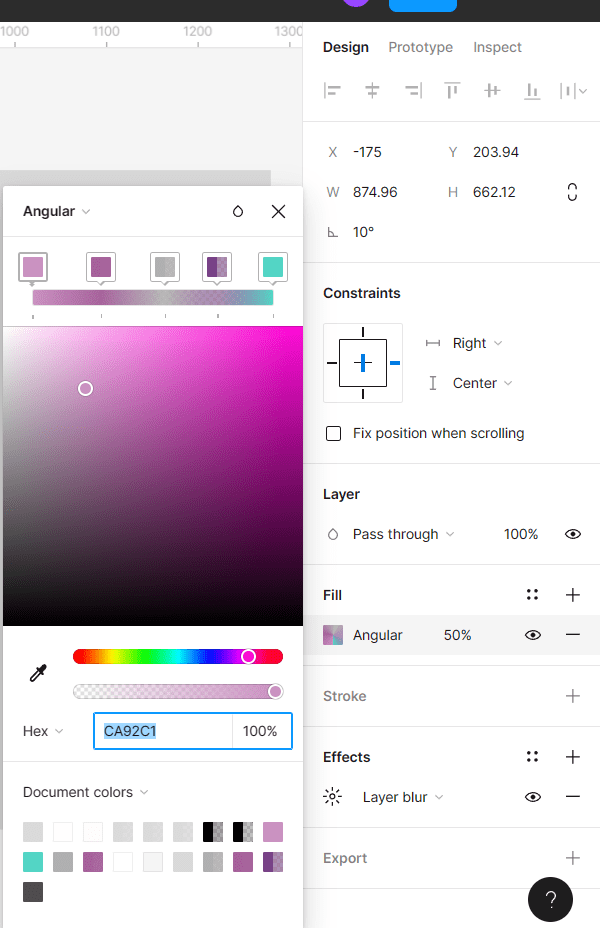Image resolution: width=600 pixels, height=928 pixels.
Task: Switch to the Inspect tab
Action: tap(497, 47)
